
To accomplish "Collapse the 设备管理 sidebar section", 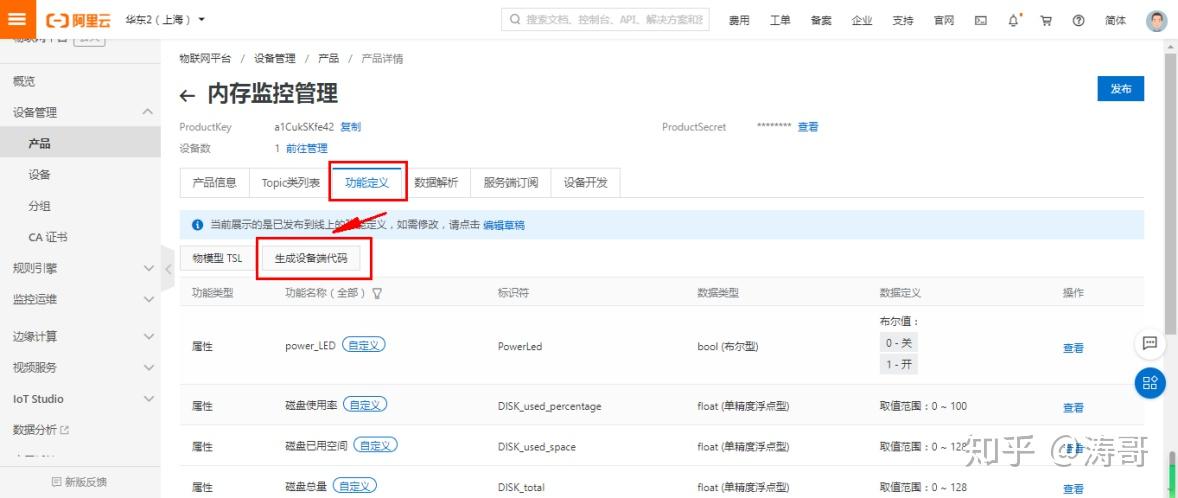I will pyautogui.click(x=80, y=113).
